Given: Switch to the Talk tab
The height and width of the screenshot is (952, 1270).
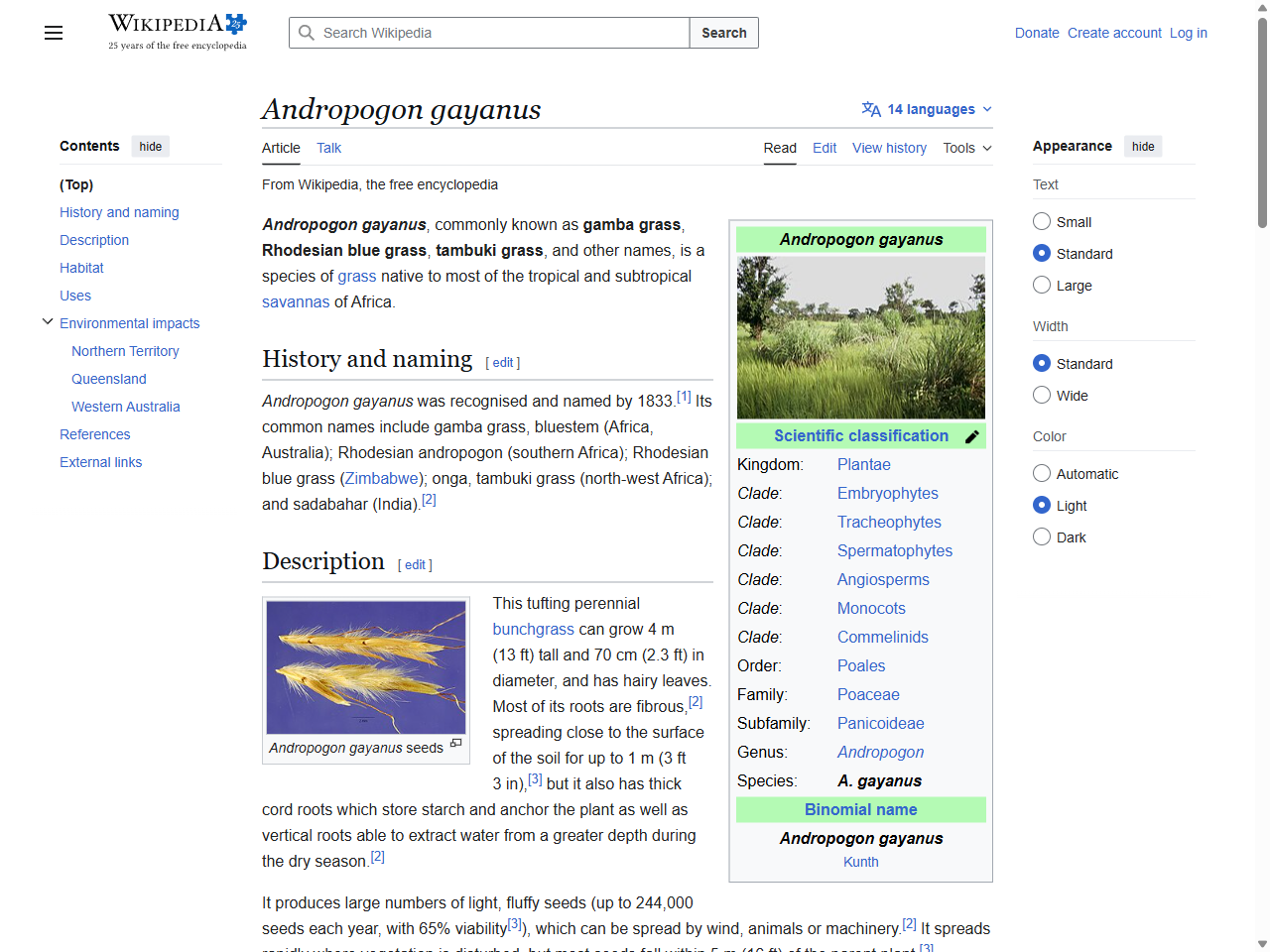Looking at the screenshot, I should point(328,148).
